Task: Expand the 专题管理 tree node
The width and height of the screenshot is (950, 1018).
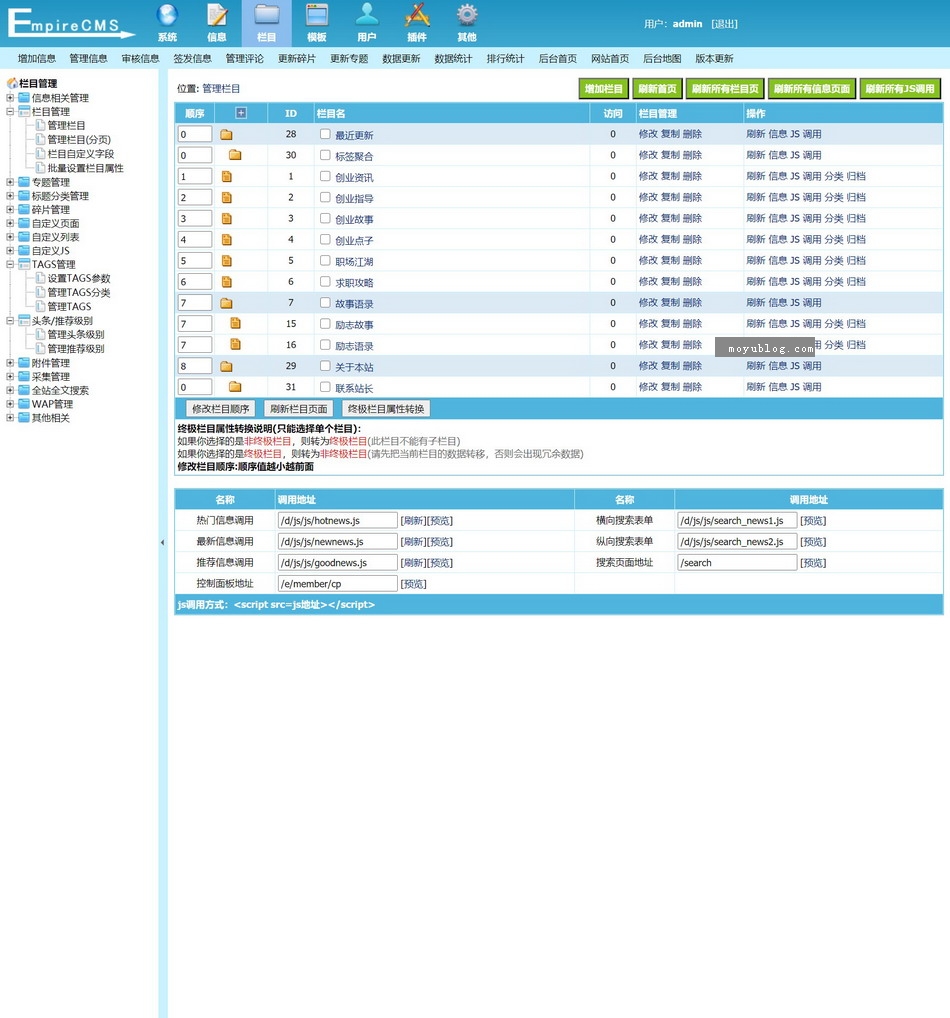Action: click(10, 182)
